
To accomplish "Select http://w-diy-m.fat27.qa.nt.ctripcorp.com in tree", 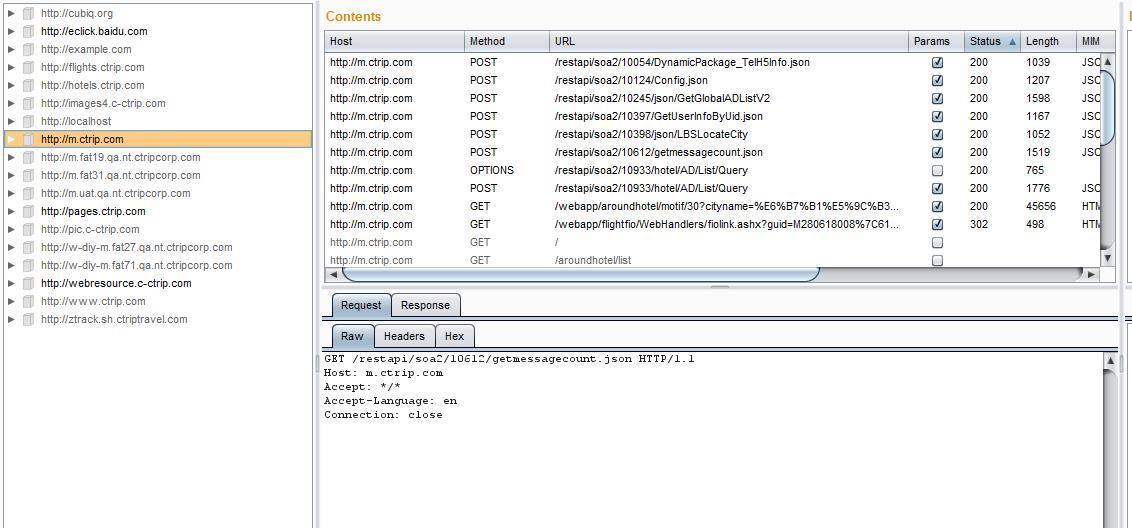I will coord(136,247).
